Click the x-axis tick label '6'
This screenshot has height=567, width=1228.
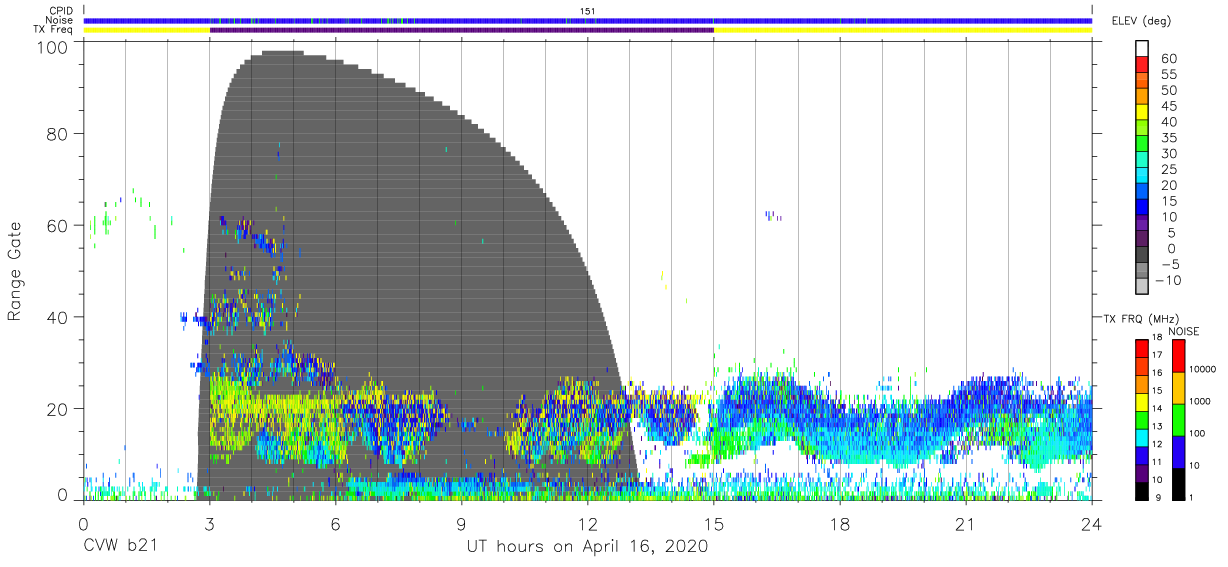click(335, 523)
